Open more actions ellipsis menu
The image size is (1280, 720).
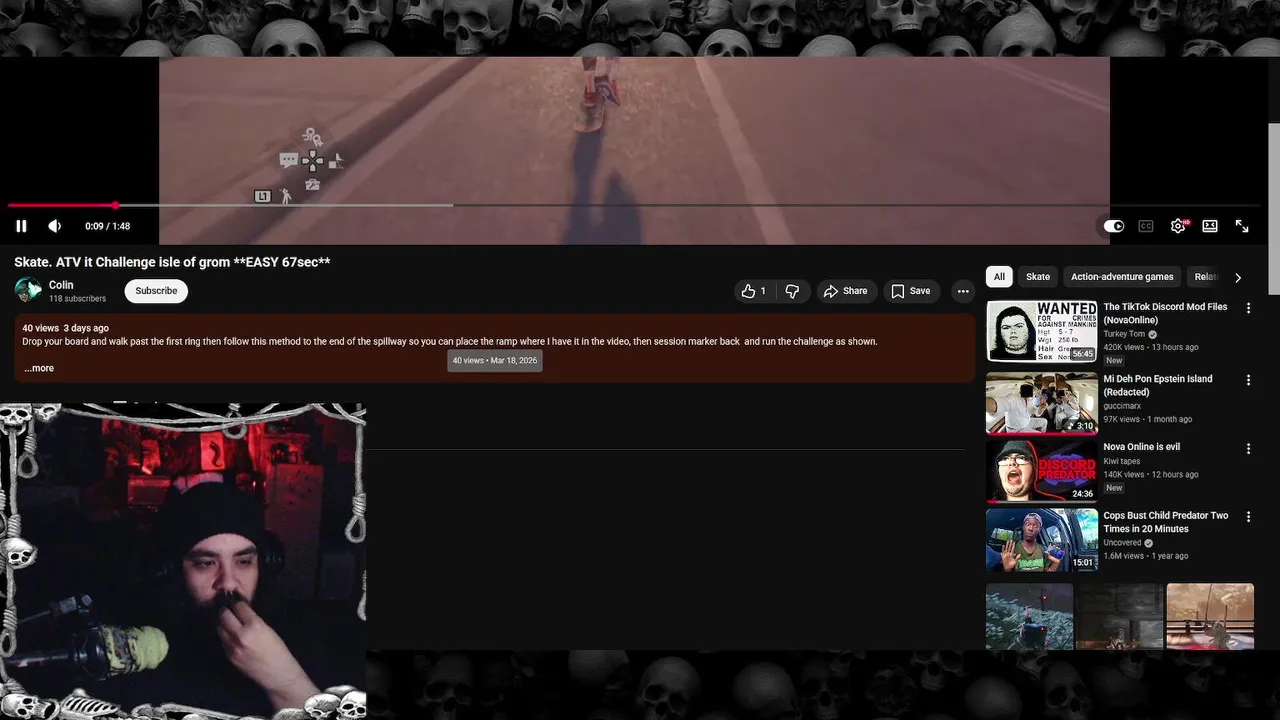click(x=963, y=291)
